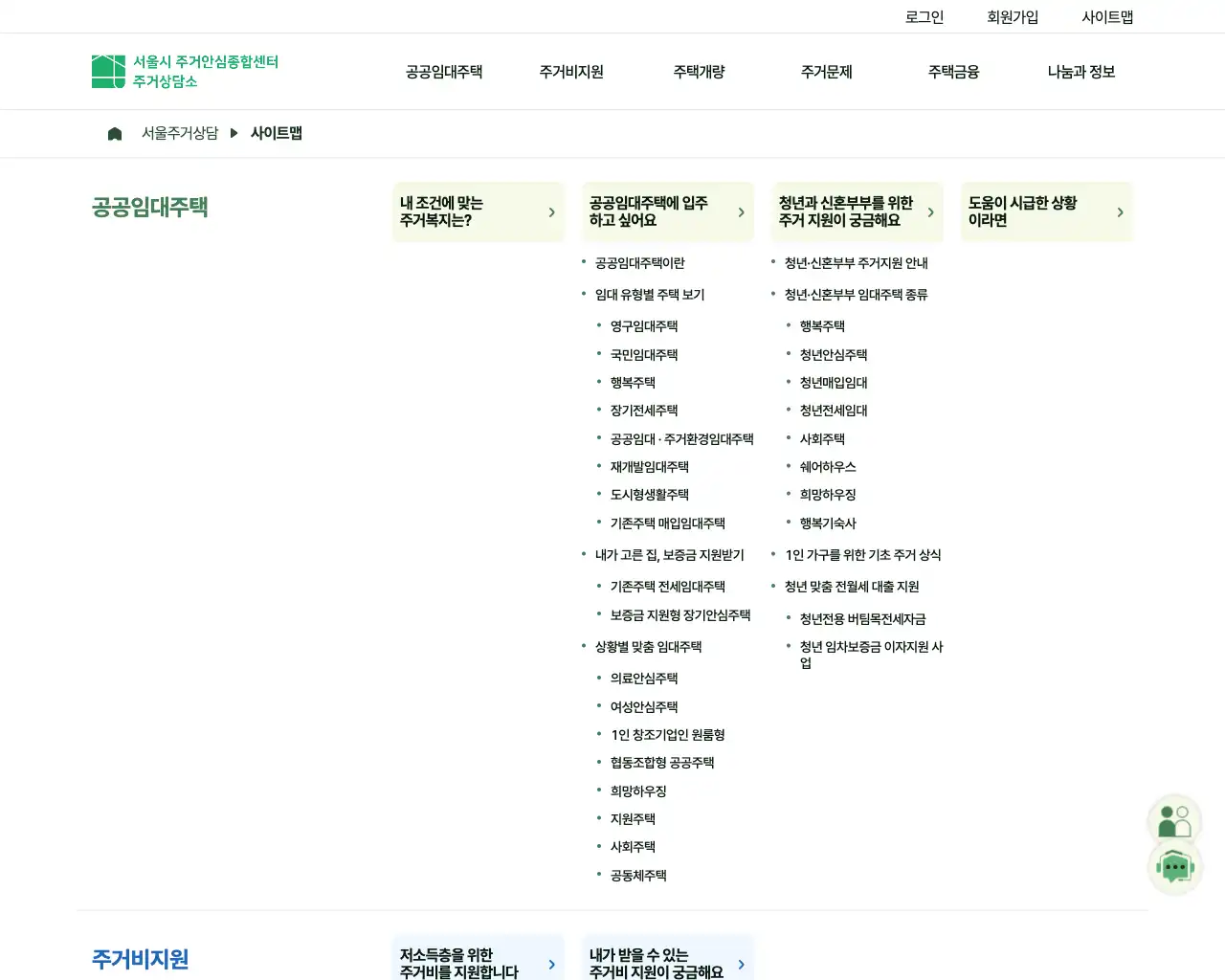The image size is (1225, 980).
Task: Click the home icon in the breadcrumb
Action: 115,133
